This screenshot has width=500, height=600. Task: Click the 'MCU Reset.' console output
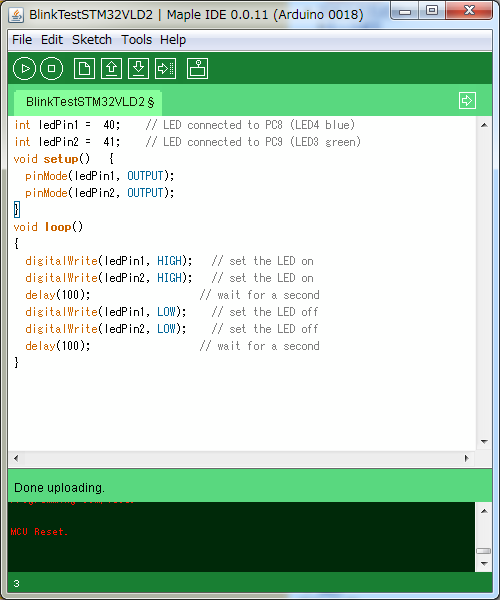click(39, 532)
